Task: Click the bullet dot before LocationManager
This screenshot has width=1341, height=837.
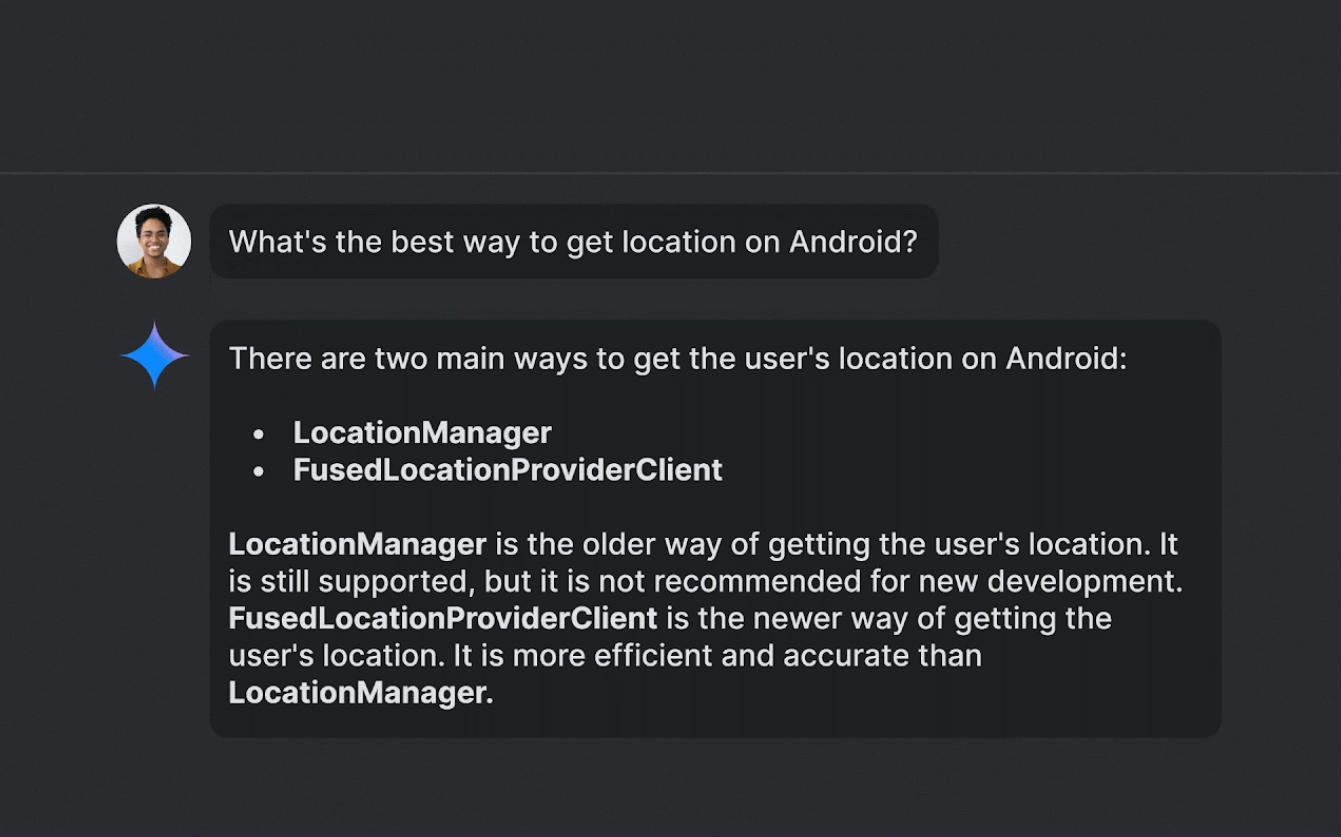Action: pyautogui.click(x=259, y=435)
